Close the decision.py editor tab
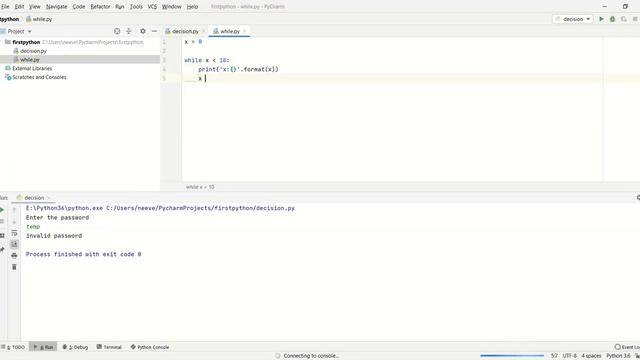 (x=203, y=31)
